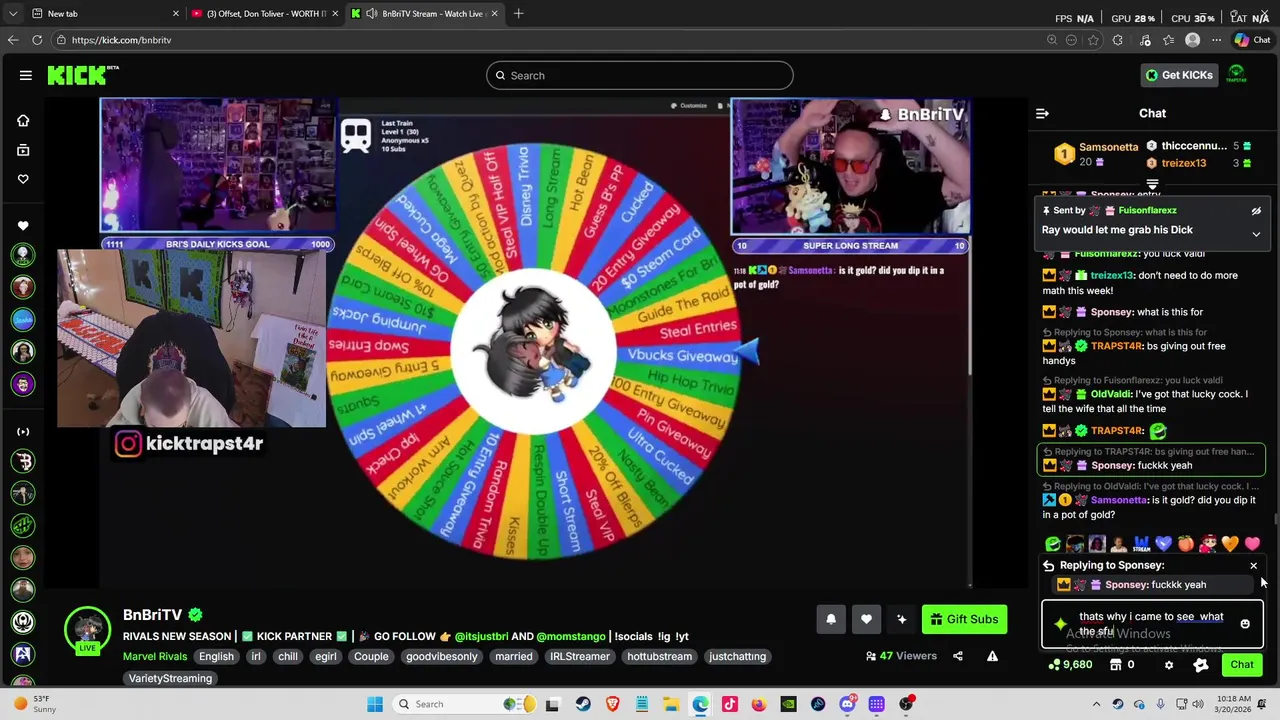Share the stream via share icon
Screen dimensions: 1280x720
[x=958, y=657]
